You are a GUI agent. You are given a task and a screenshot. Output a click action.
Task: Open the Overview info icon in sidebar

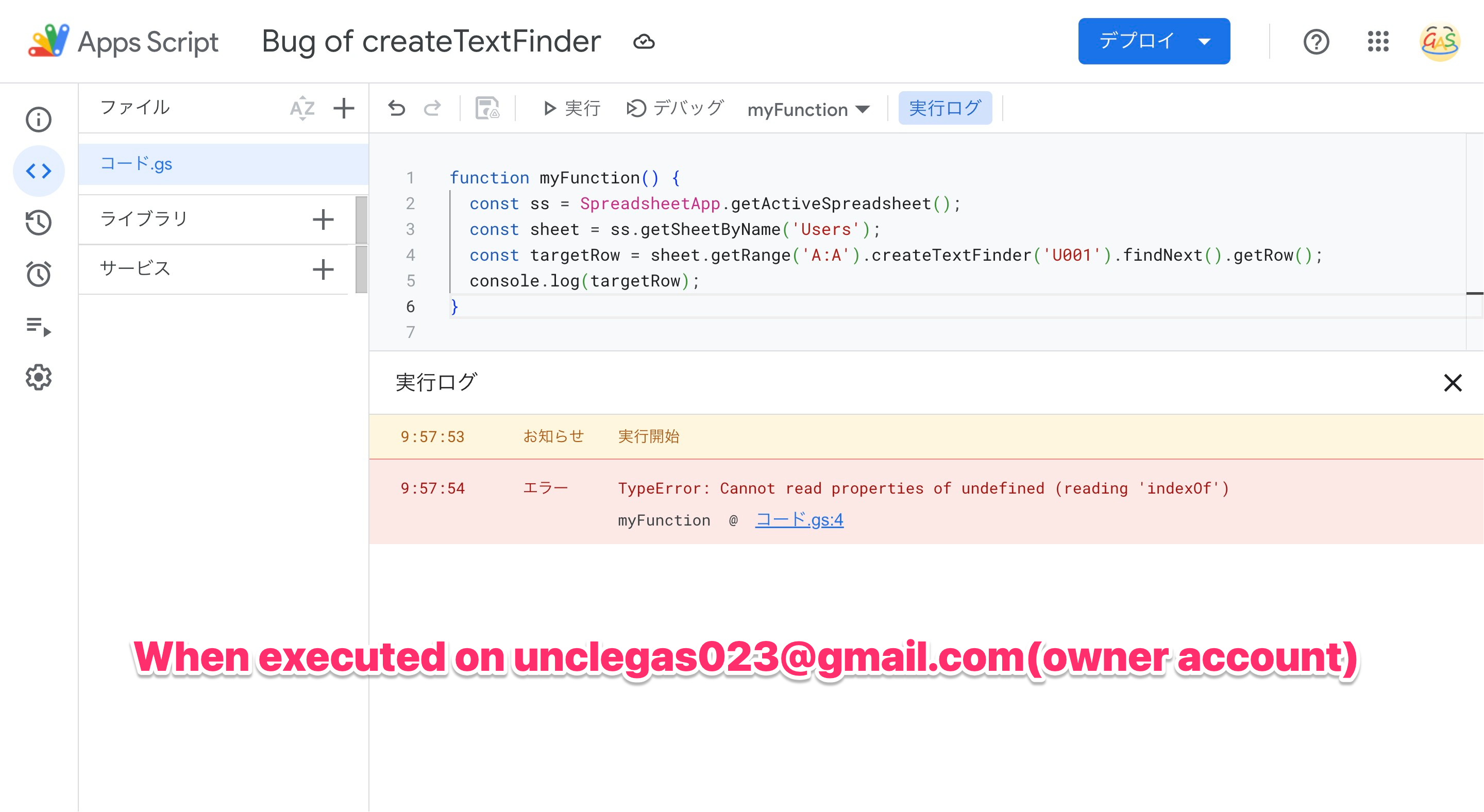point(39,120)
